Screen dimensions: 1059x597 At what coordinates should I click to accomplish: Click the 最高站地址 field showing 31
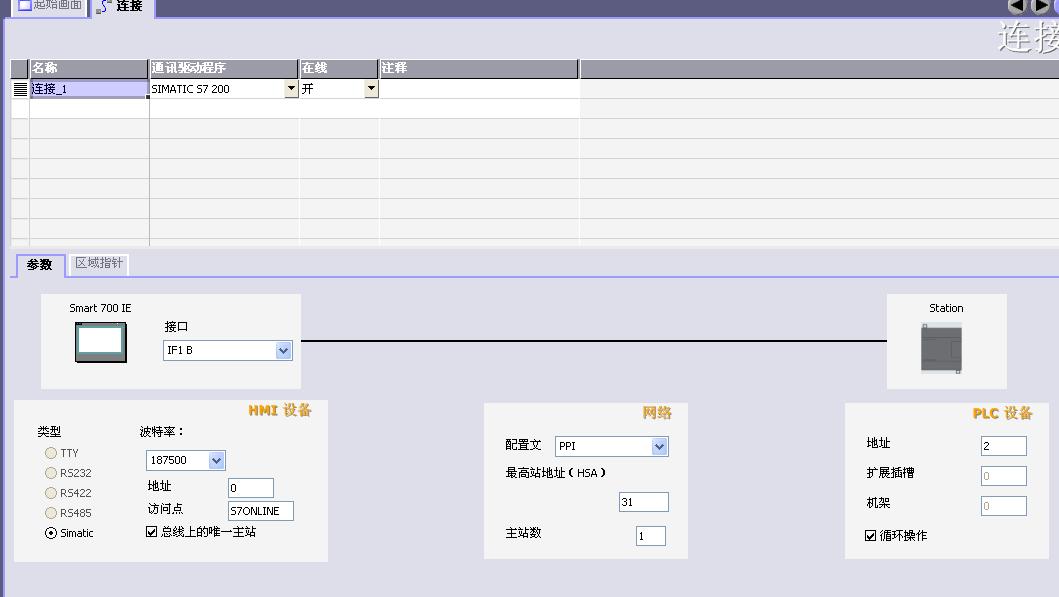point(643,502)
